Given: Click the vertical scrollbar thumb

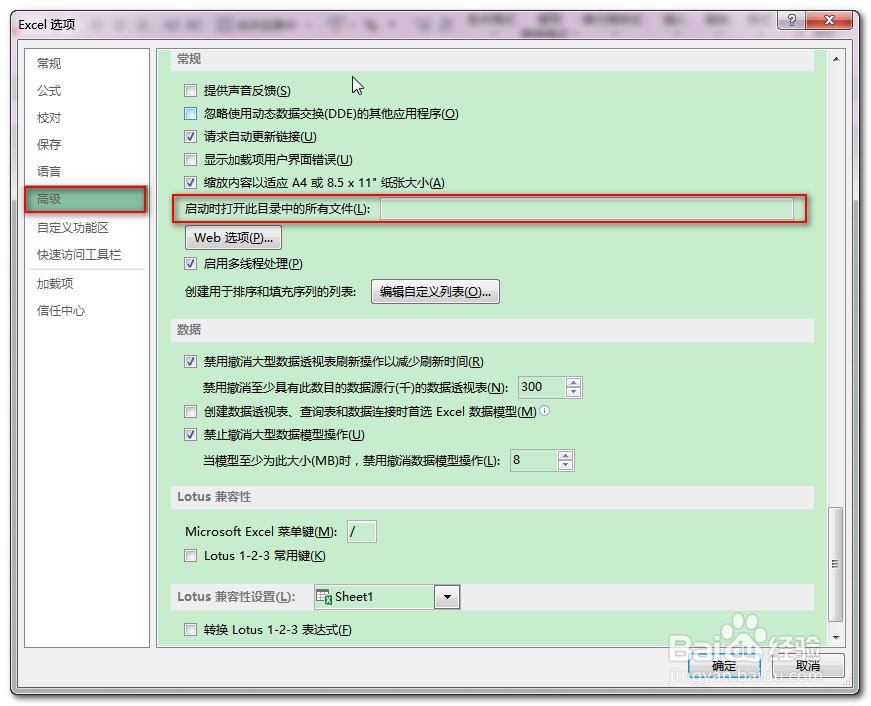Looking at the screenshot, I should pyautogui.click(x=835, y=564).
